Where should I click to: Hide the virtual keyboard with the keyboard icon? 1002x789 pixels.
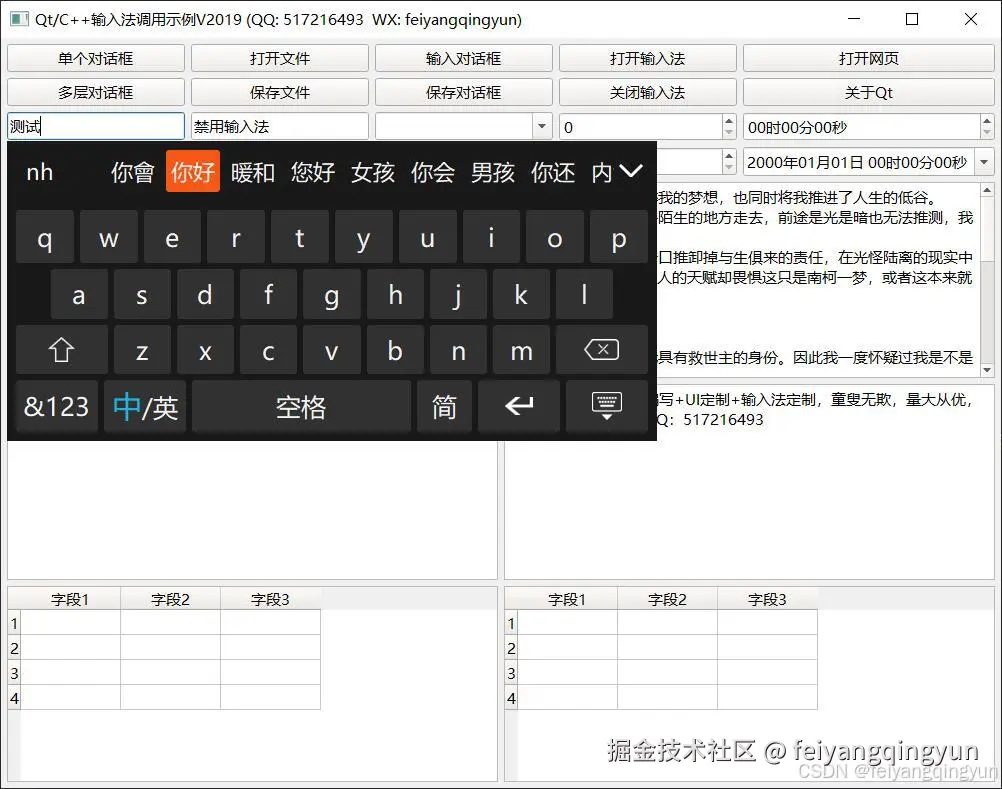tap(606, 406)
